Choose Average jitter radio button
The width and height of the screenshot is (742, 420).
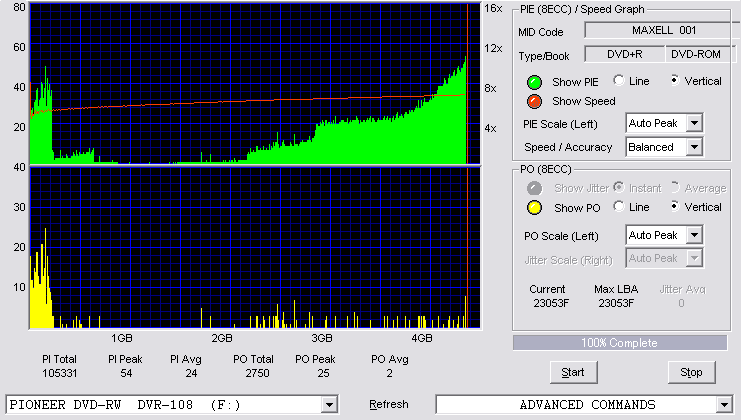click(x=675, y=187)
